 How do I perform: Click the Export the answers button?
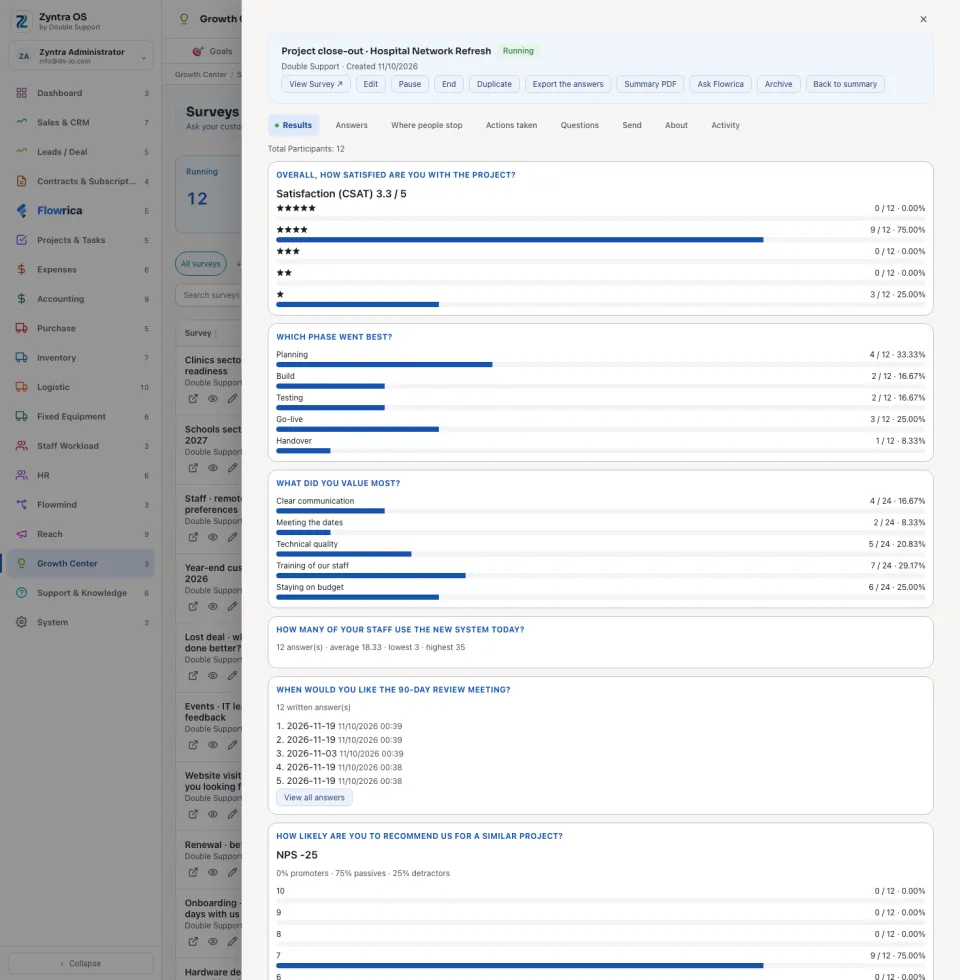click(568, 84)
